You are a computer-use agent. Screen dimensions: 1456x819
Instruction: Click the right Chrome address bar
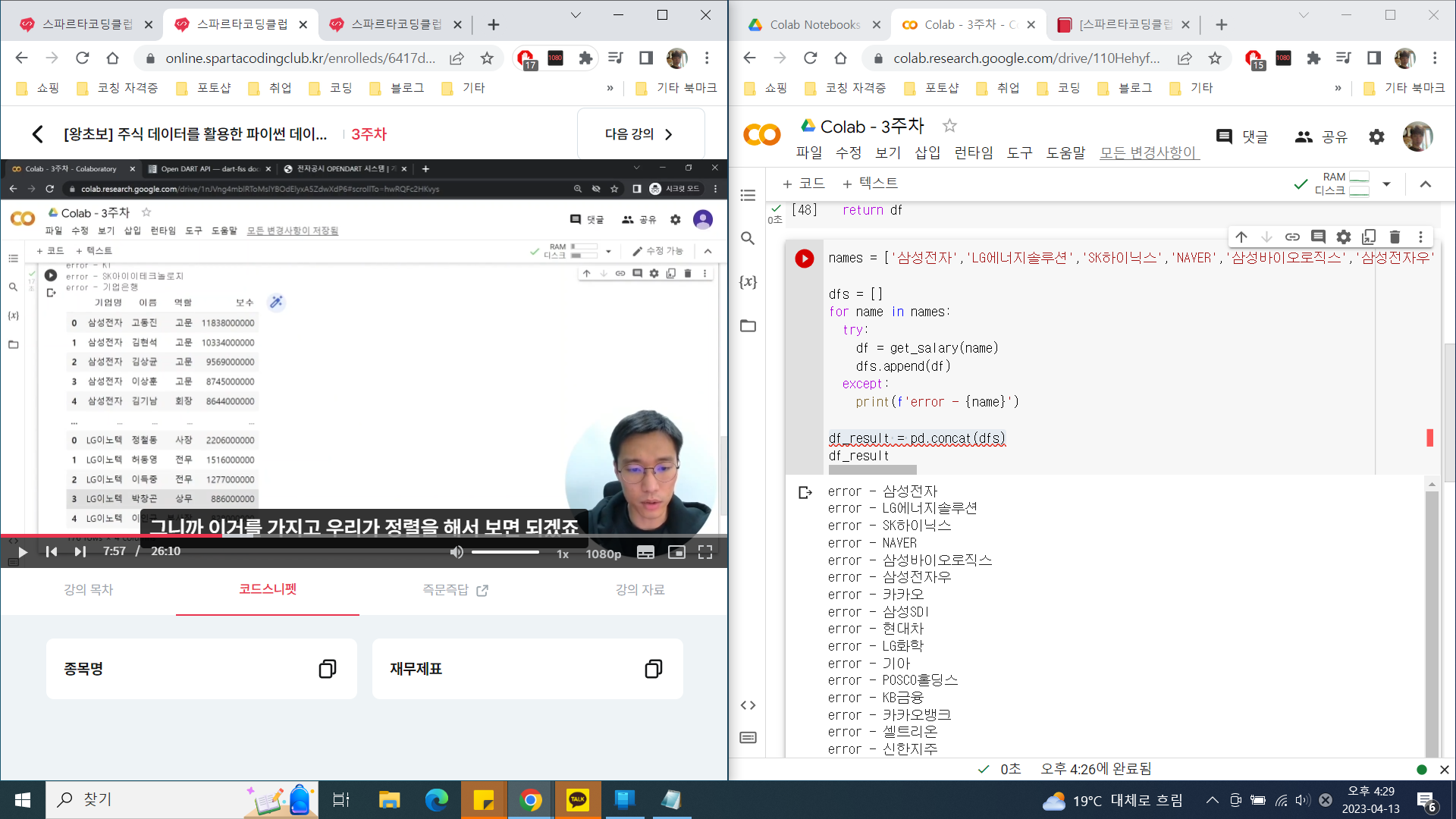[x=1026, y=58]
